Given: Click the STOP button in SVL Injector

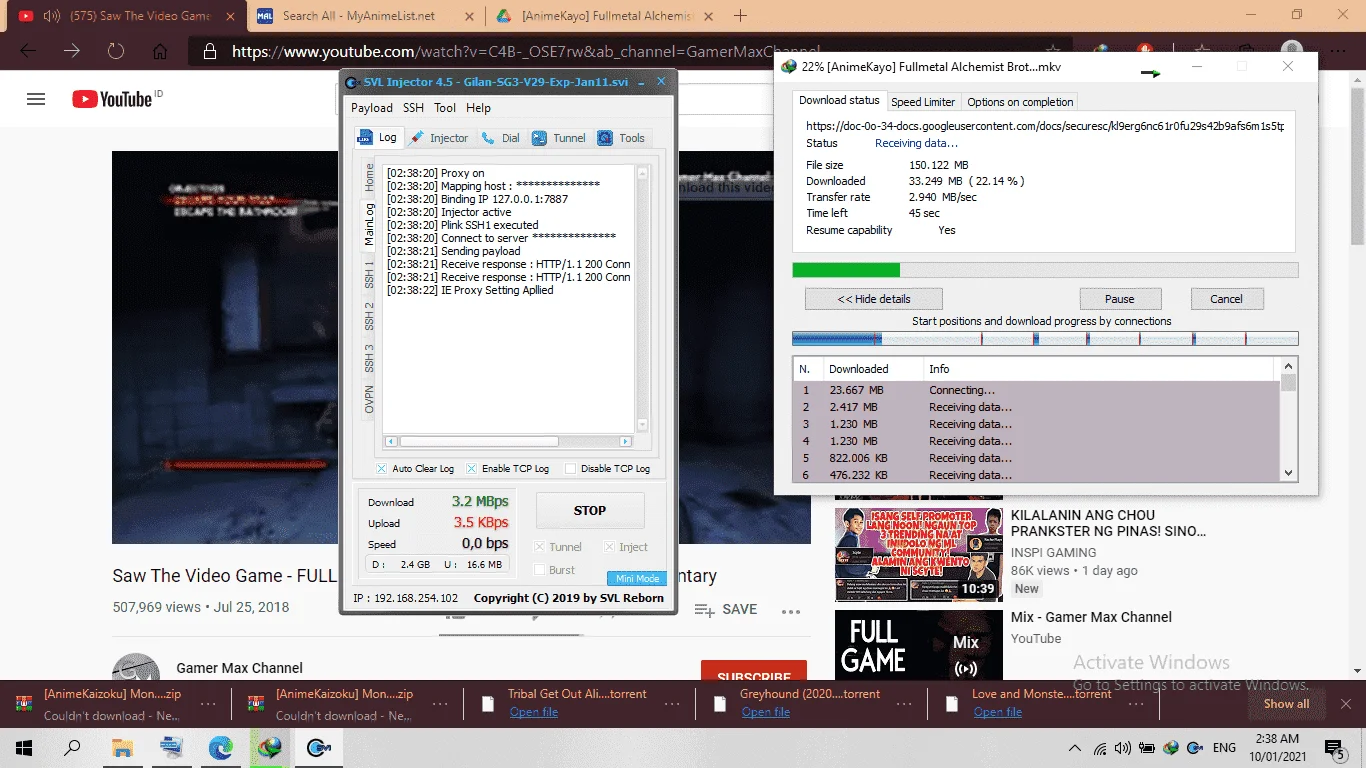Looking at the screenshot, I should coord(590,510).
